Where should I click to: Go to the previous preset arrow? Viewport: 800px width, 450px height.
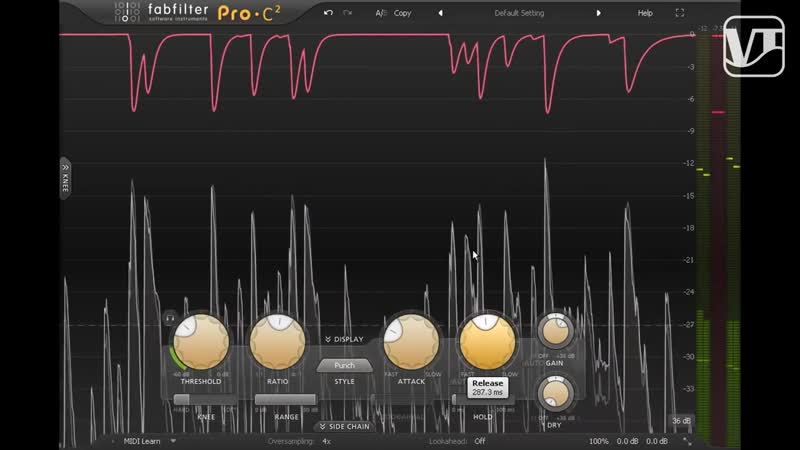click(441, 13)
